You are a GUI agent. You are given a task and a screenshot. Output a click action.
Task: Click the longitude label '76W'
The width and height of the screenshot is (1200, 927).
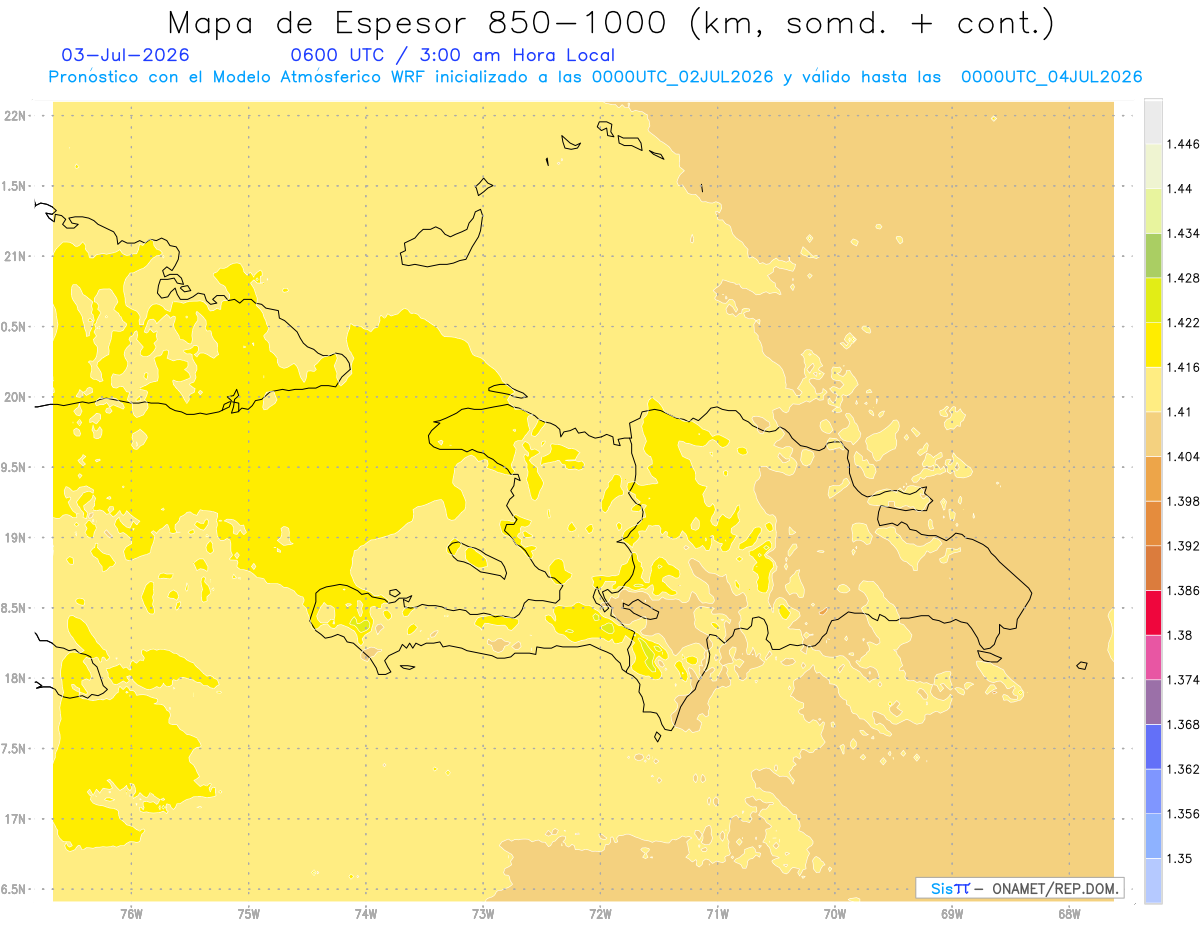131,914
